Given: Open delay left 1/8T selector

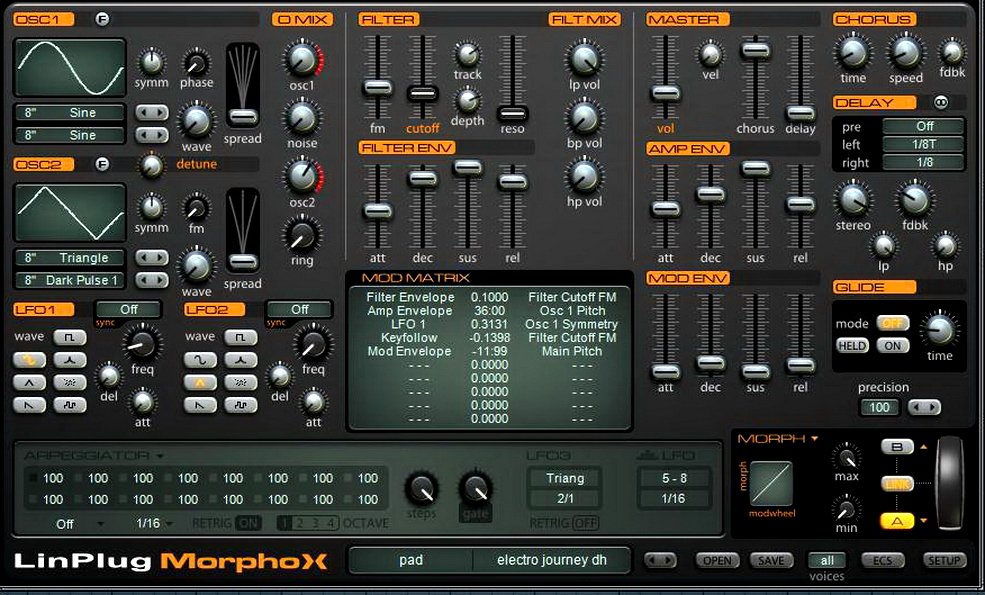Looking at the screenshot, I should (x=923, y=144).
